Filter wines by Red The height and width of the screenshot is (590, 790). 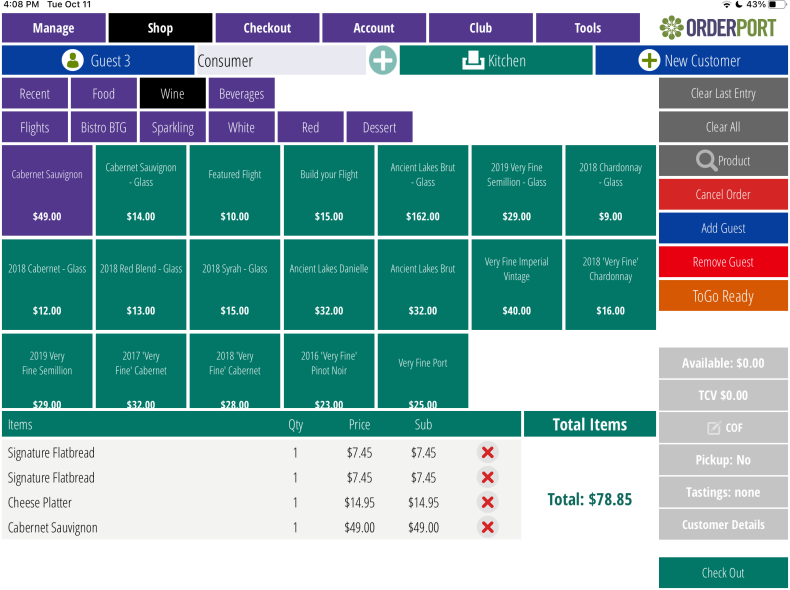click(x=311, y=127)
